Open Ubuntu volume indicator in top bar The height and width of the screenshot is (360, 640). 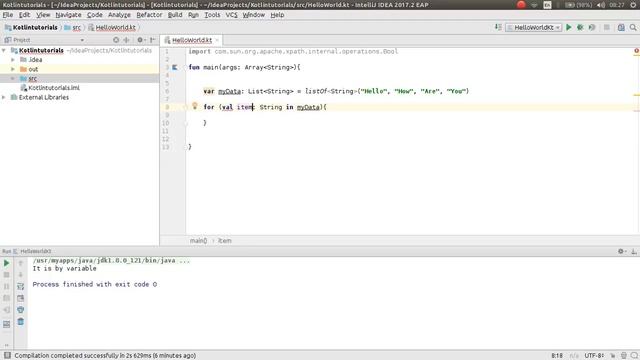pyautogui.click(x=601, y=5)
